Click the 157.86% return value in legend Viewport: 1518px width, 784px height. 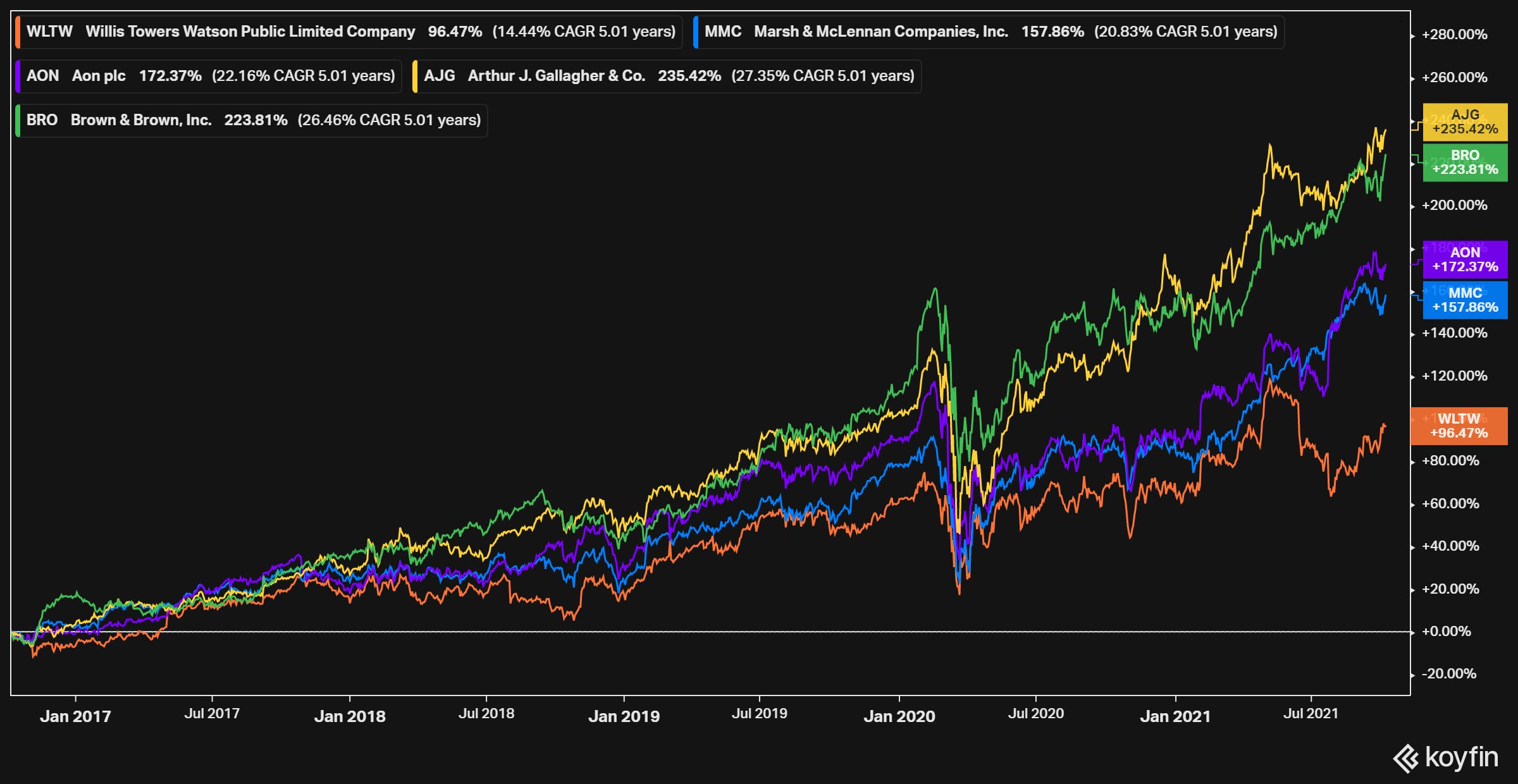click(x=1052, y=32)
